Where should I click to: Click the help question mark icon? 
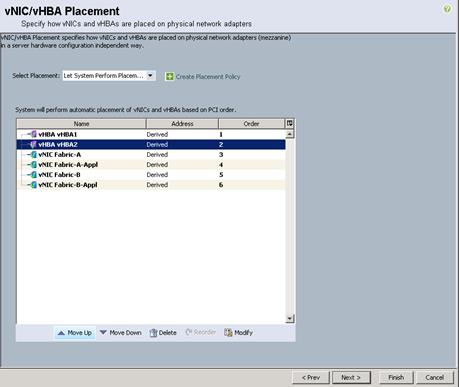(x=447, y=9)
